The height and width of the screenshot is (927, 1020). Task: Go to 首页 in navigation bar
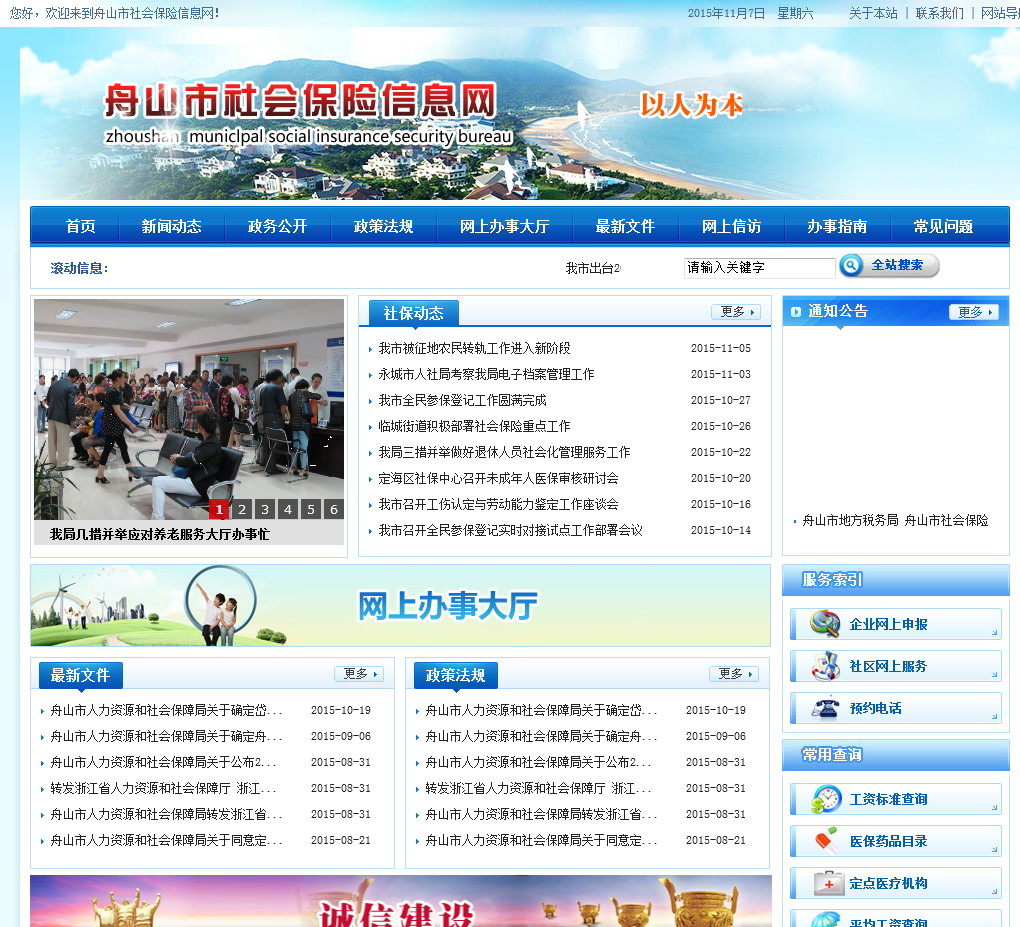pyautogui.click(x=80, y=226)
